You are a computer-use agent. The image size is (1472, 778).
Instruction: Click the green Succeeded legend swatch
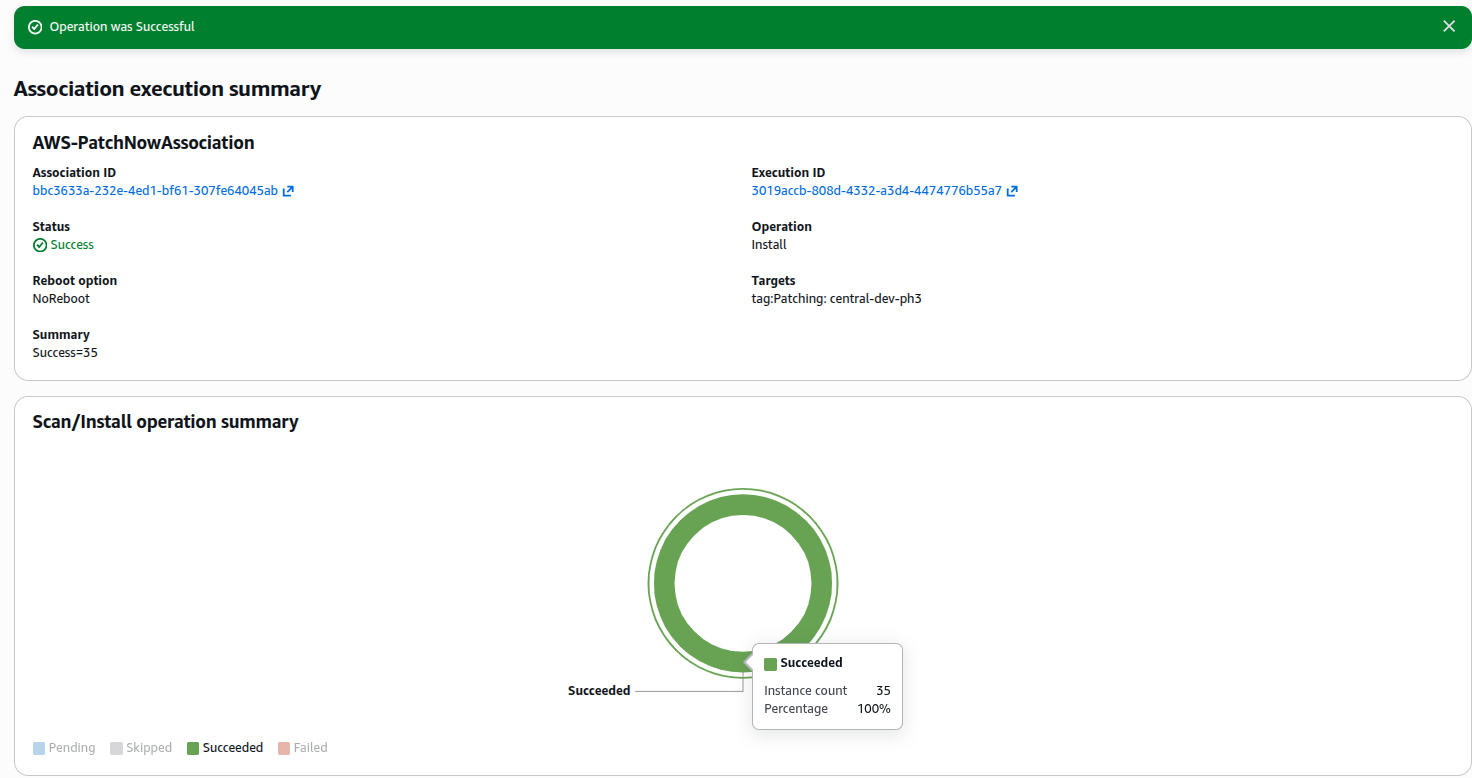click(193, 748)
